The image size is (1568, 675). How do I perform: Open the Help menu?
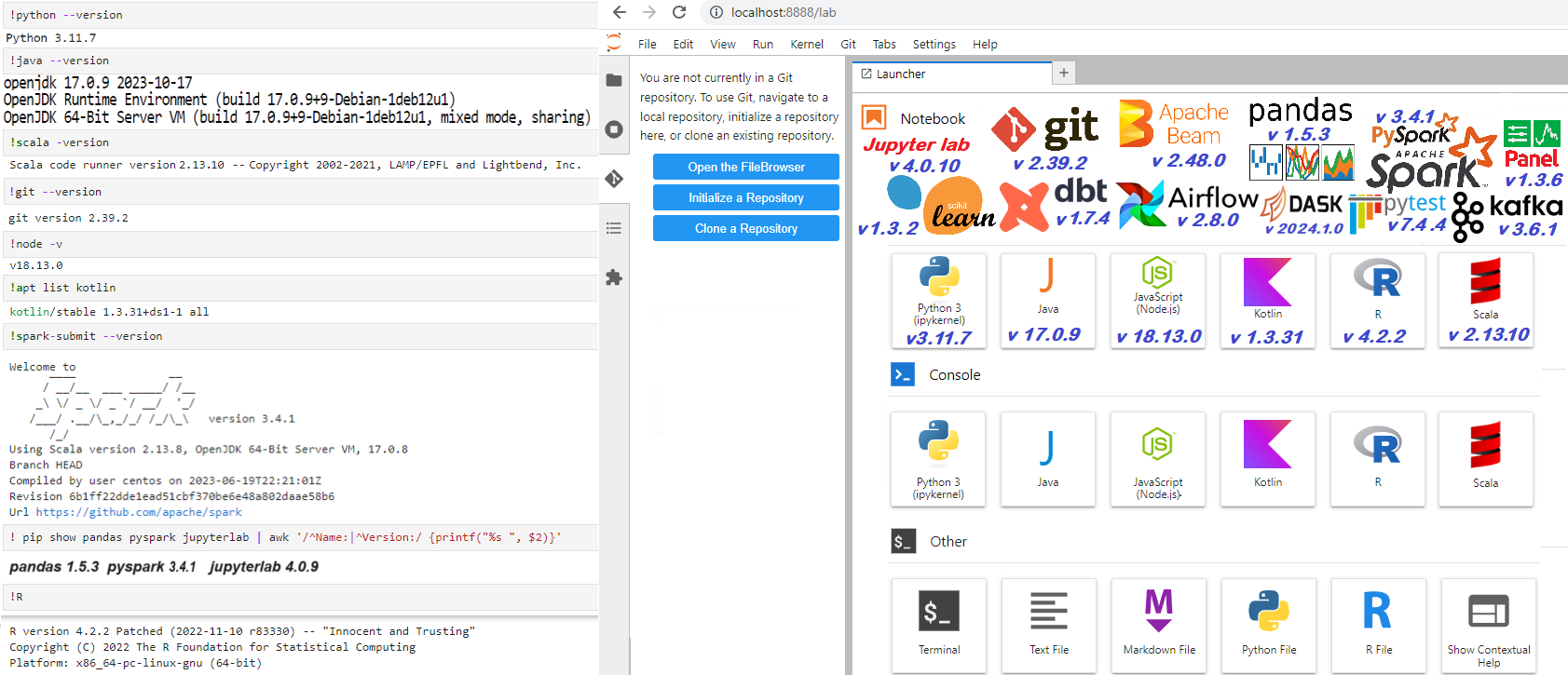(985, 44)
